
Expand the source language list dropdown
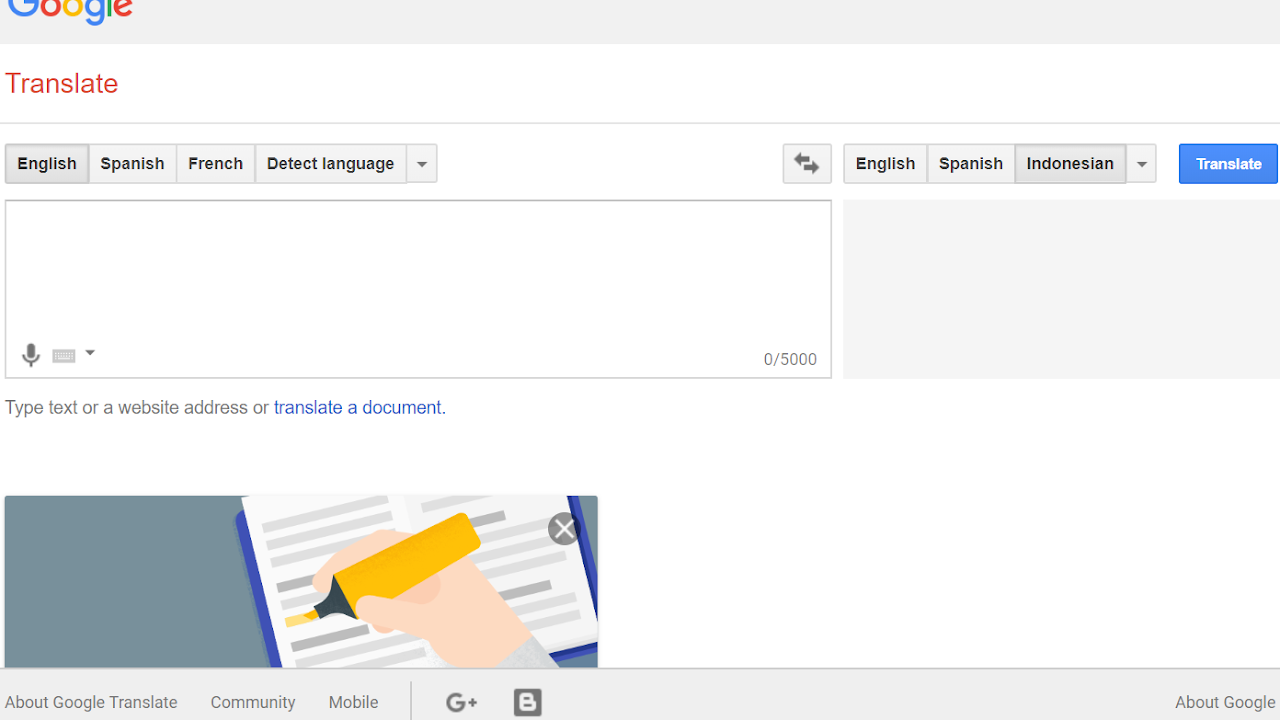pyautogui.click(x=422, y=164)
